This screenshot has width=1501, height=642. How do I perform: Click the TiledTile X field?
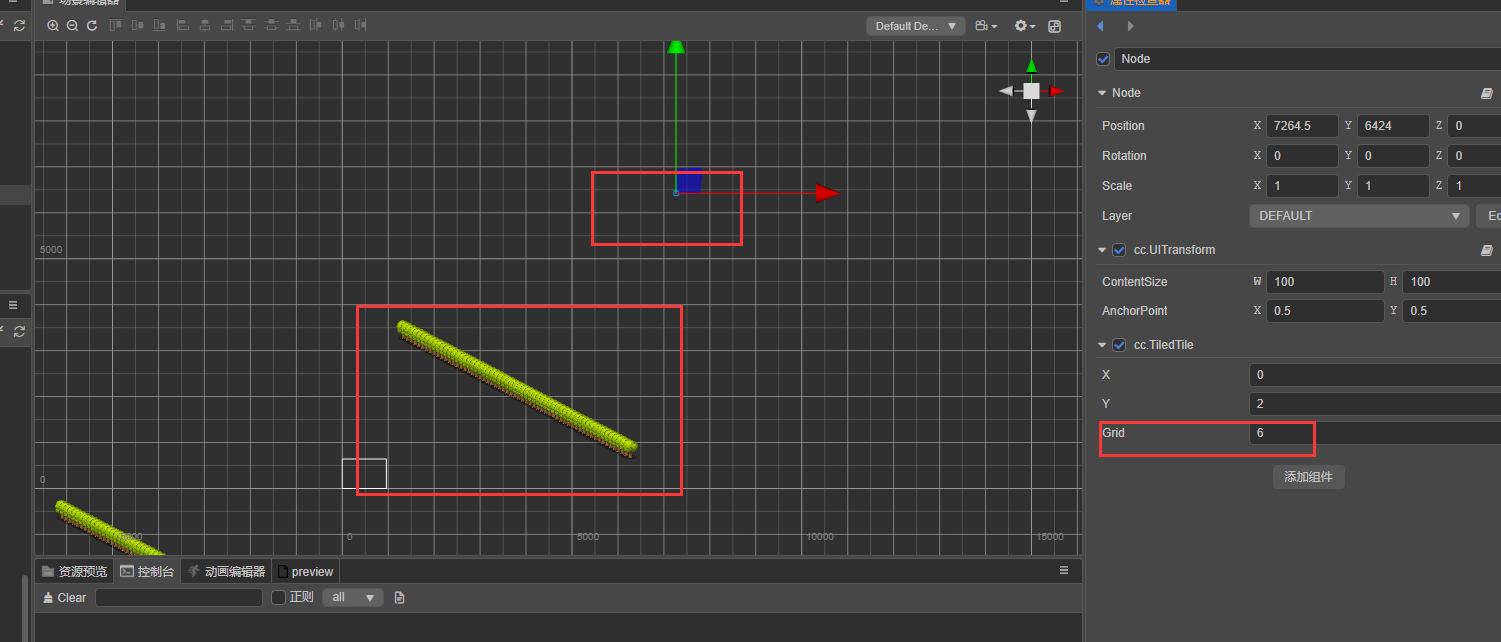tap(1375, 375)
